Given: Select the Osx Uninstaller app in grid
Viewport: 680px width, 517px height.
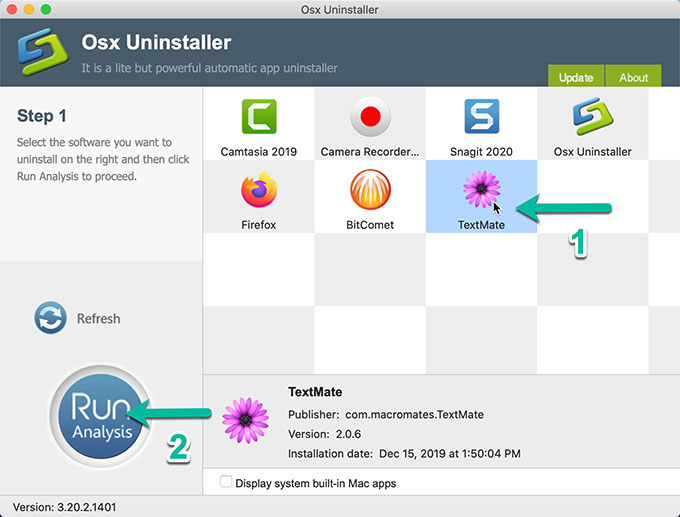Looking at the screenshot, I should [593, 116].
